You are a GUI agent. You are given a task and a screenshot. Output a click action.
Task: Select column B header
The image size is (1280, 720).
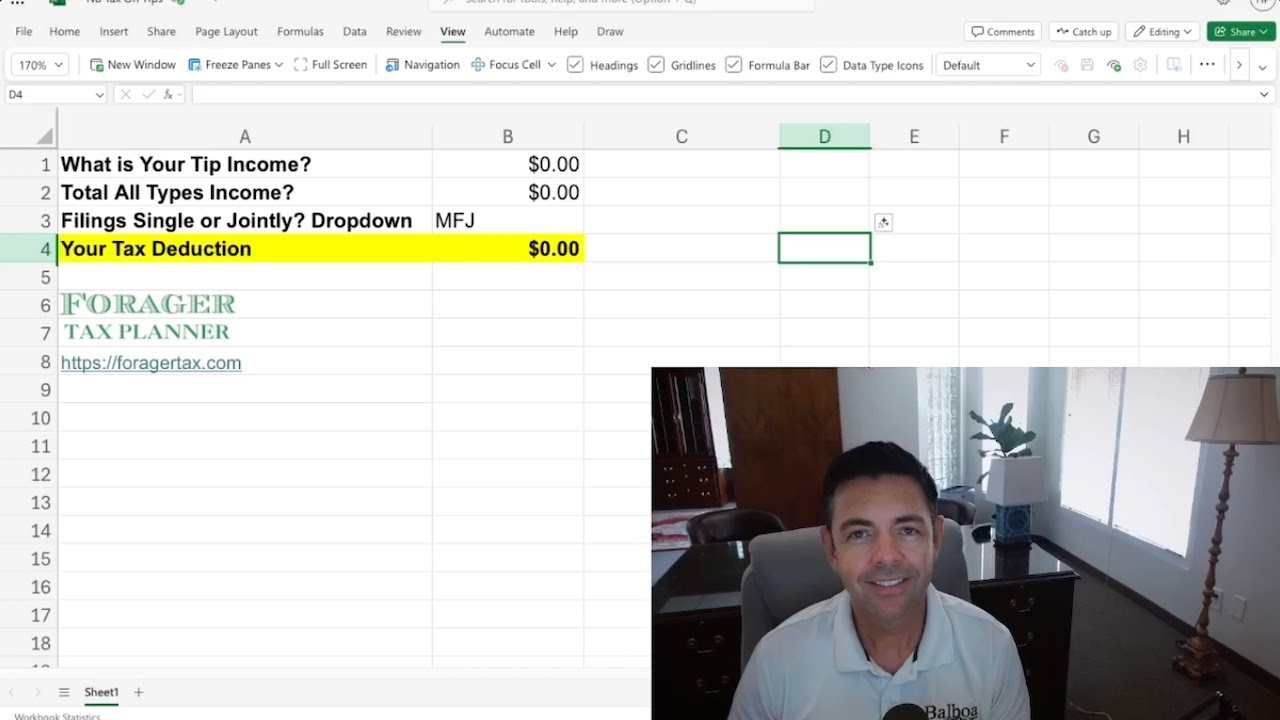click(508, 137)
